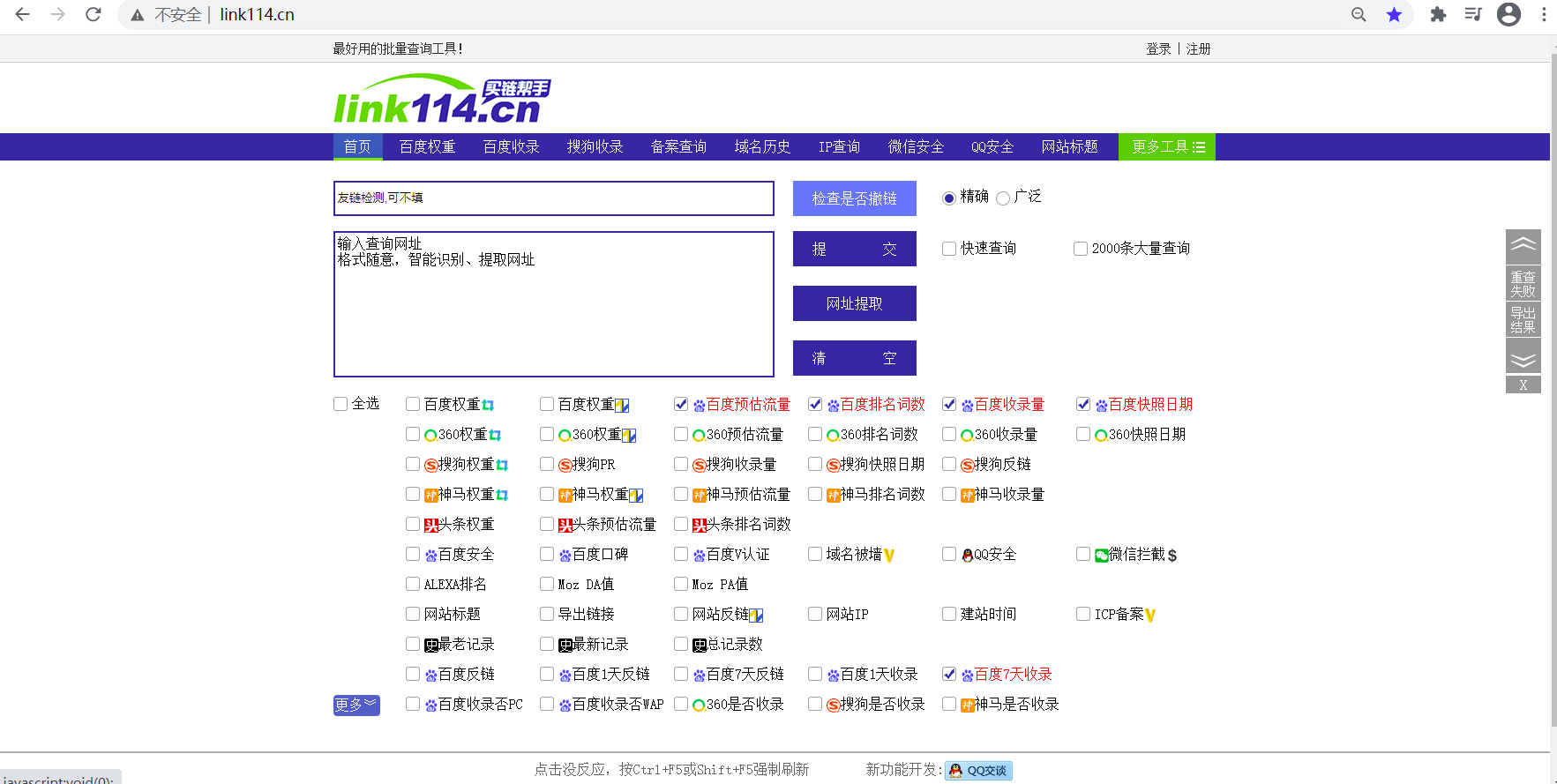
Task: Click the 导出结果 side button
Action: 1523,320
